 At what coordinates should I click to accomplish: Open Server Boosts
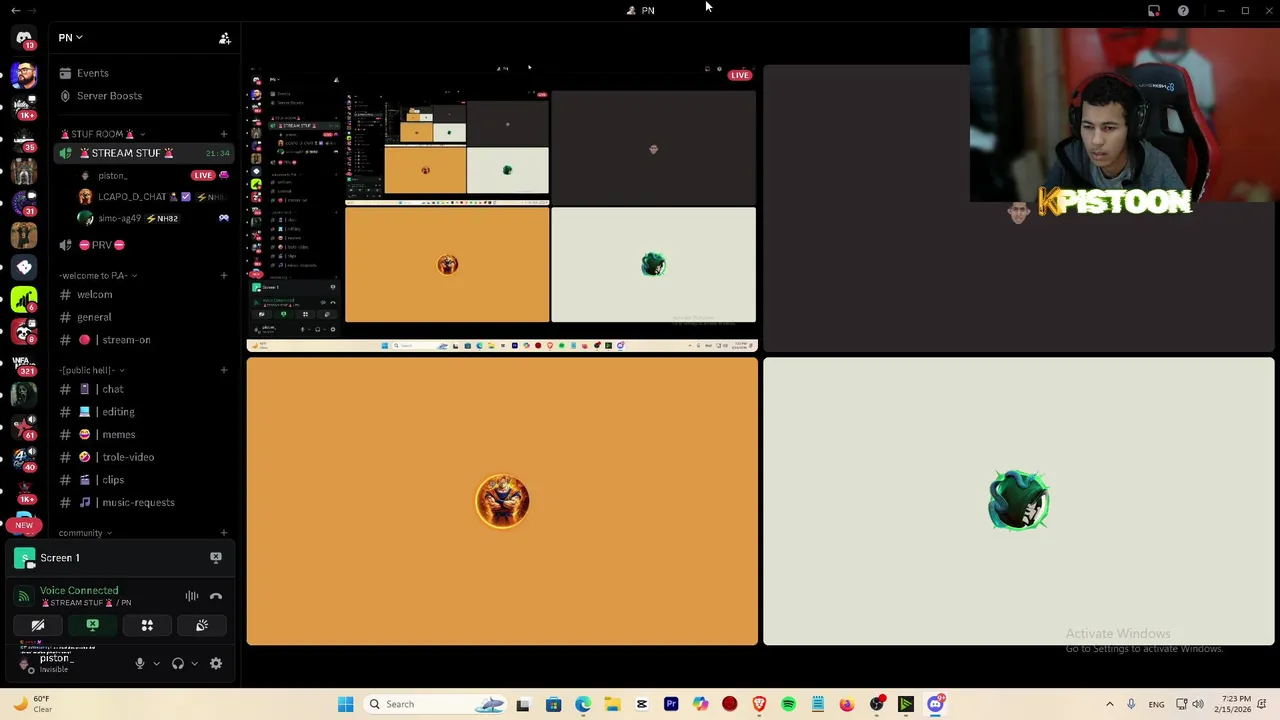coord(109,96)
